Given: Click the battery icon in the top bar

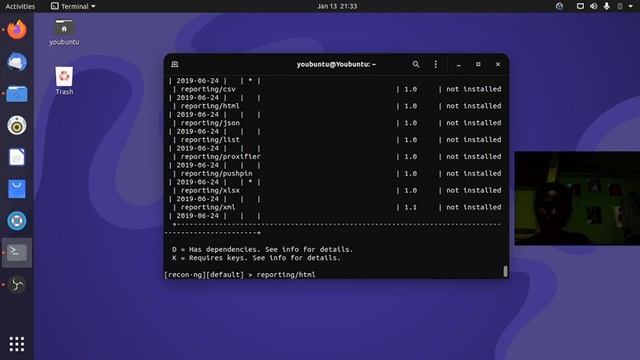Looking at the screenshot, I should pos(620,6).
